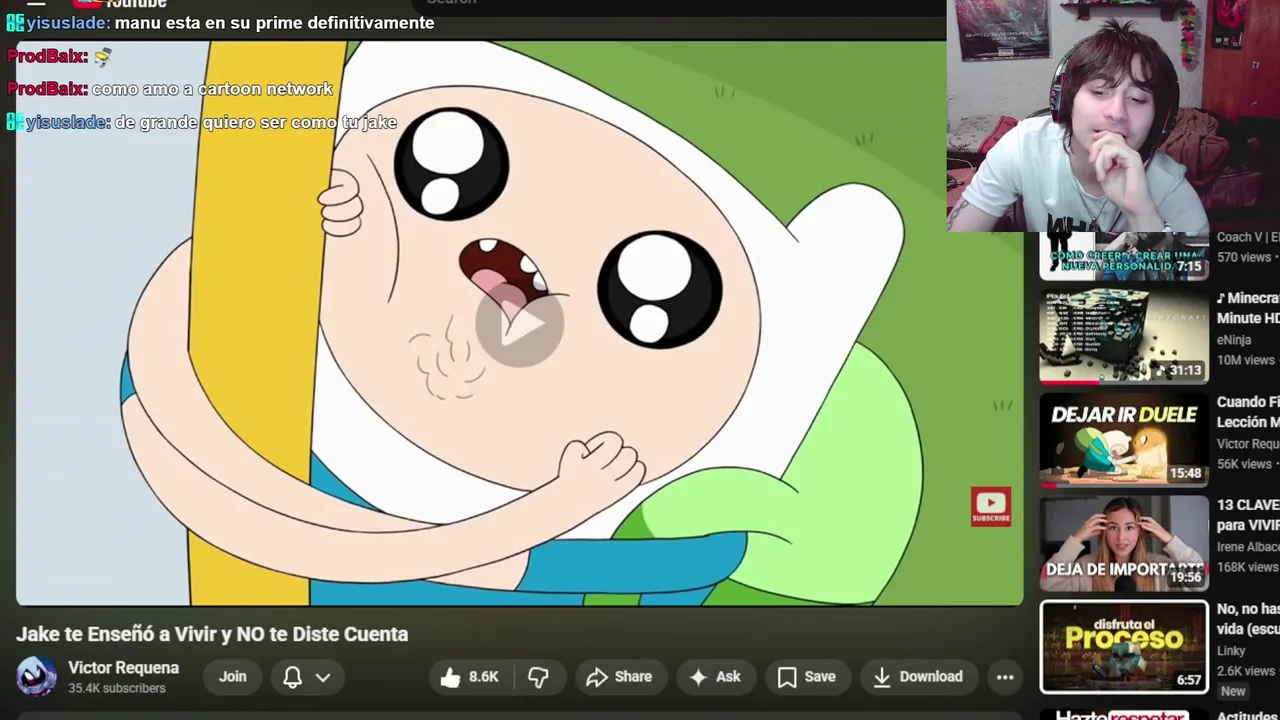This screenshot has height=720, width=1280.
Task: Download the video
Action: tap(917, 677)
